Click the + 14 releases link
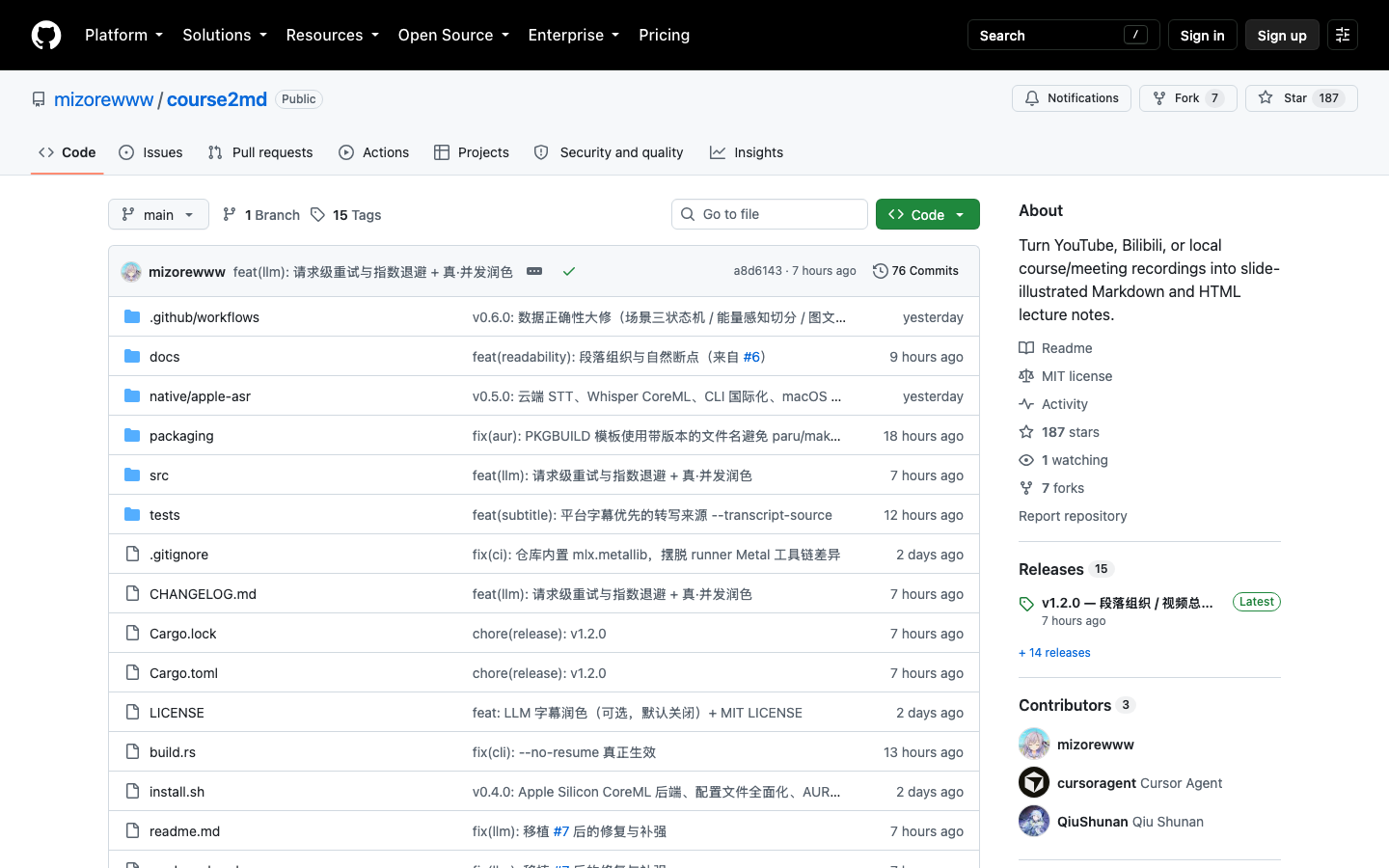Screen dimensions: 1389x868 pyautogui.click(x=1054, y=653)
